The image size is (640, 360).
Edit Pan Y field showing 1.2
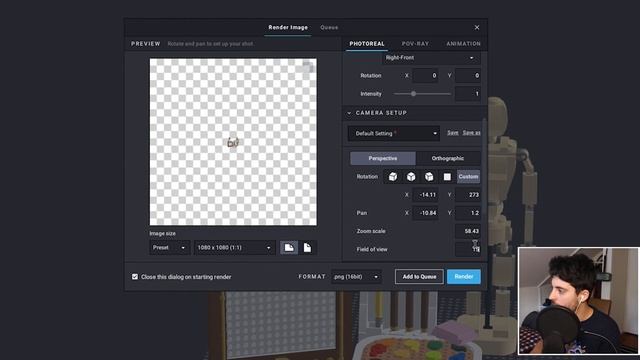468,213
